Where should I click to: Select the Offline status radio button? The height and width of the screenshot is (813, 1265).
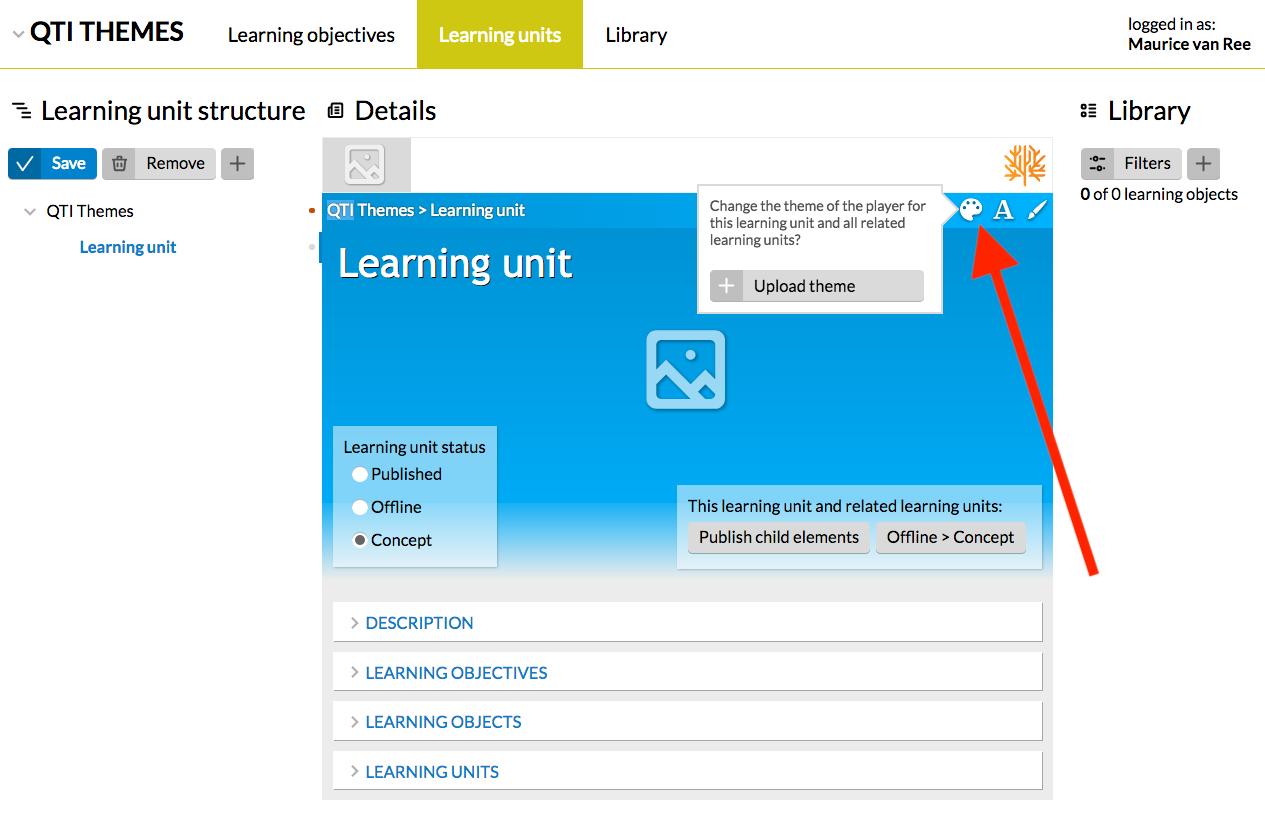(x=360, y=507)
